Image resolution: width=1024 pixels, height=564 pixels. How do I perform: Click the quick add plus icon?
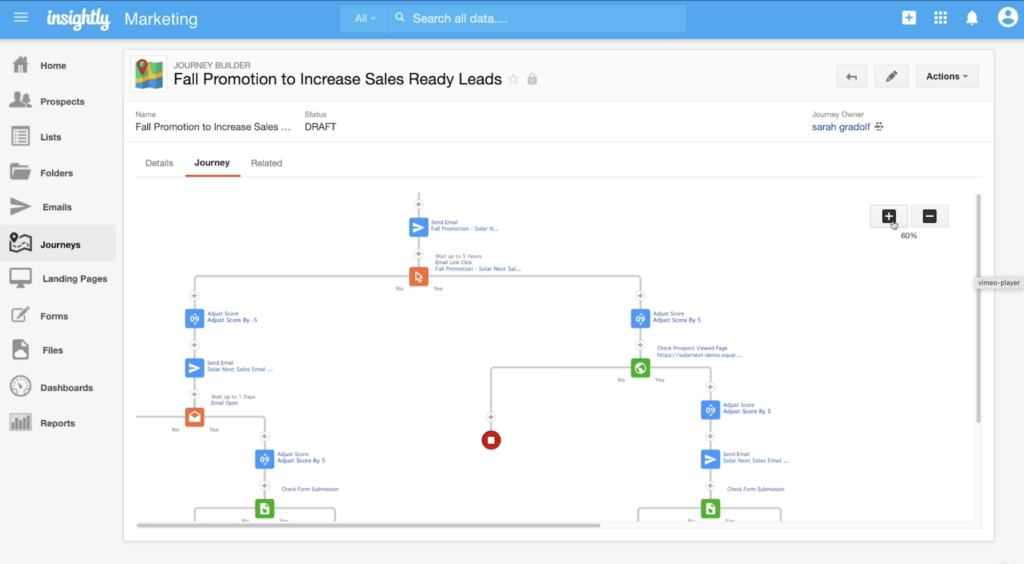pyautogui.click(x=908, y=18)
